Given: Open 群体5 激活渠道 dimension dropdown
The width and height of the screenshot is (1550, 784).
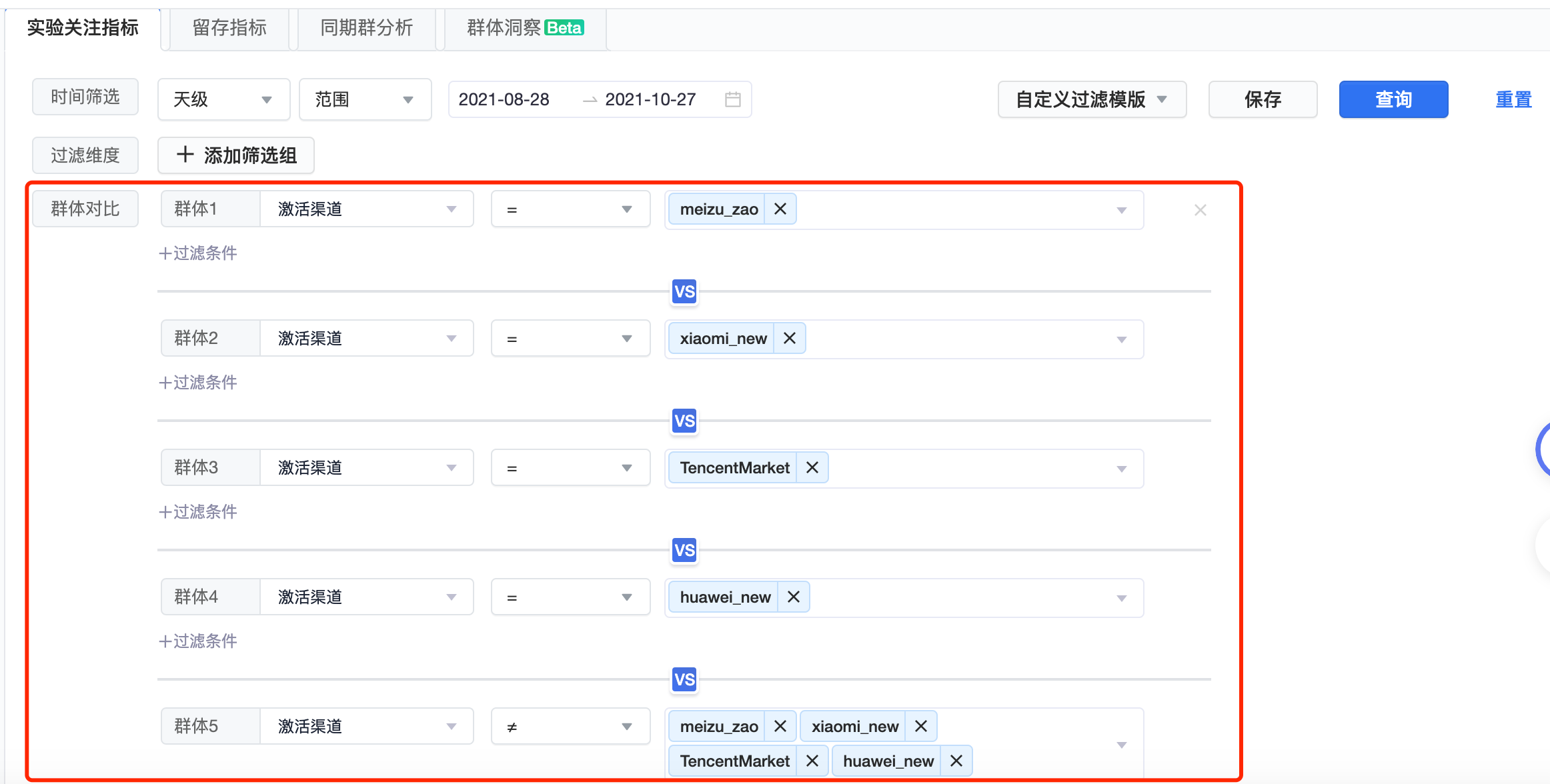Looking at the screenshot, I should coord(367,727).
